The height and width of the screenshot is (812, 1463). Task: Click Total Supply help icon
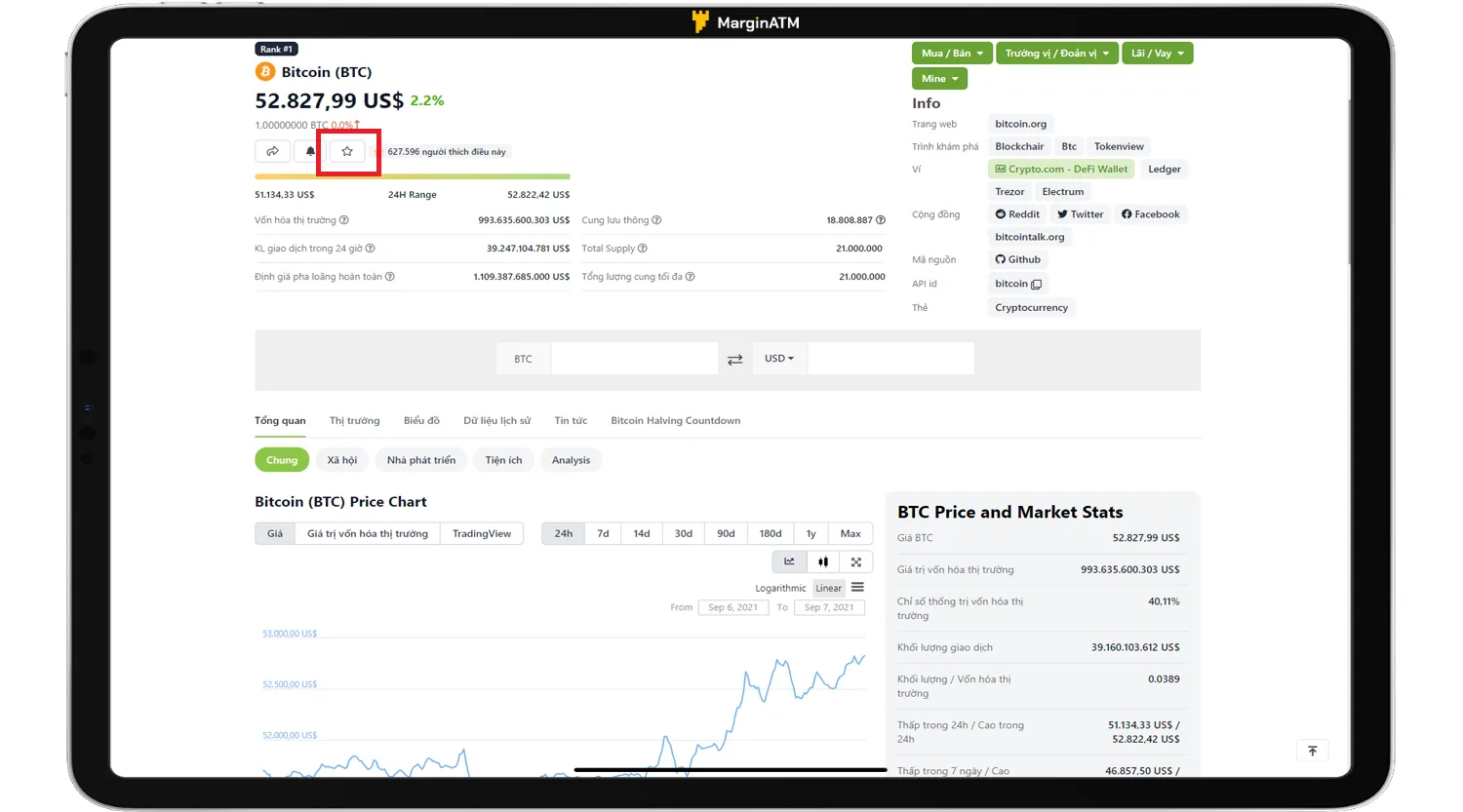[643, 249]
